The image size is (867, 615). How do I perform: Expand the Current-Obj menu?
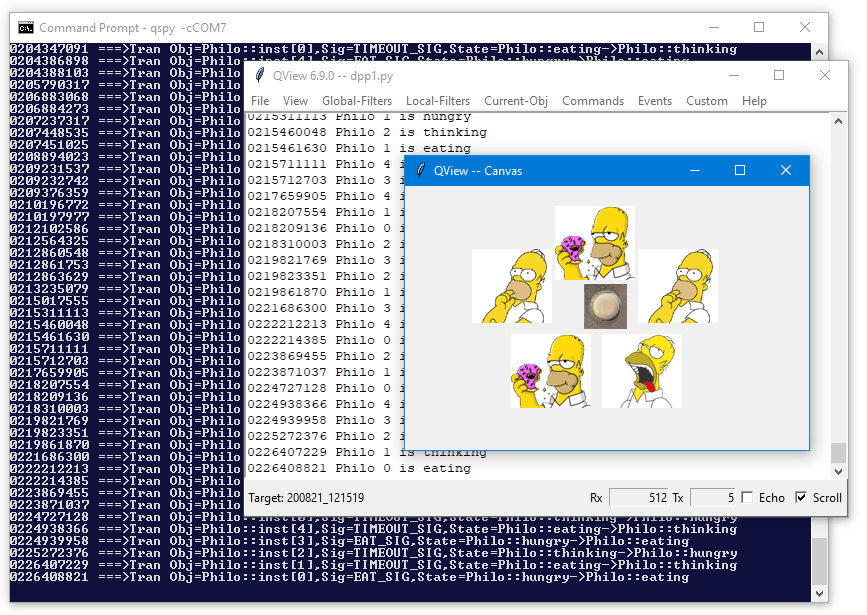[x=516, y=101]
